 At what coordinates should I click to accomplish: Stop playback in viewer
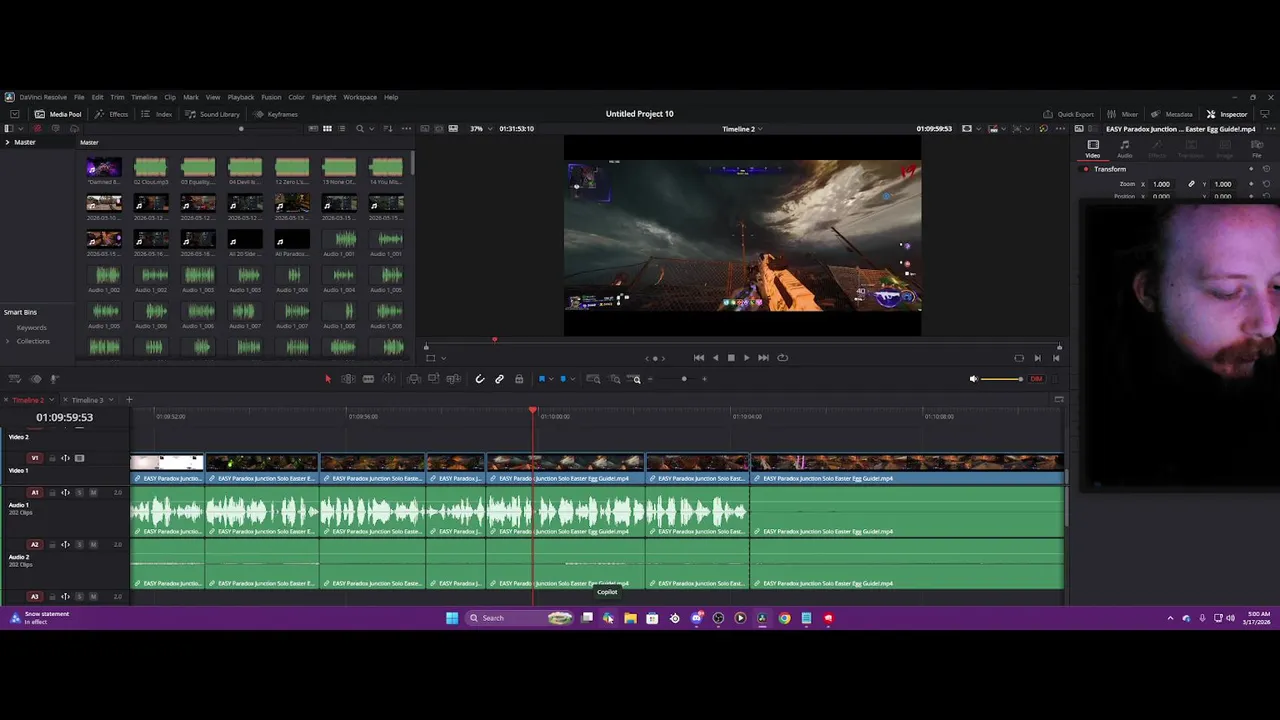point(731,358)
